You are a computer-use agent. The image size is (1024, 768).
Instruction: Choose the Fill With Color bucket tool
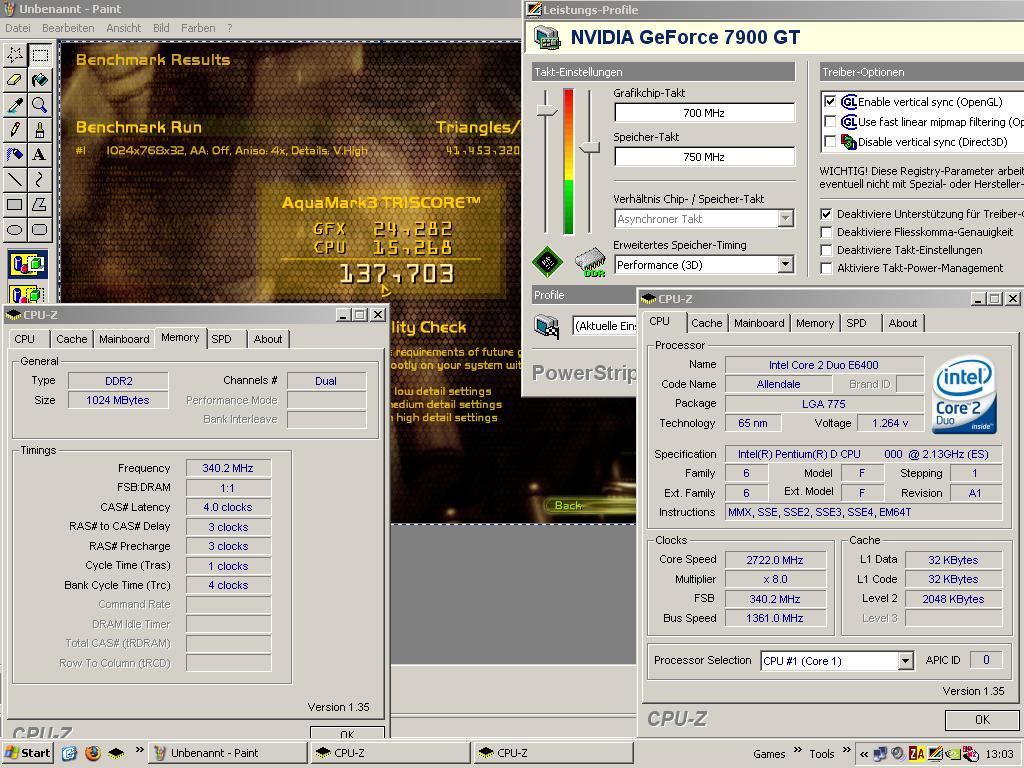[x=40, y=80]
